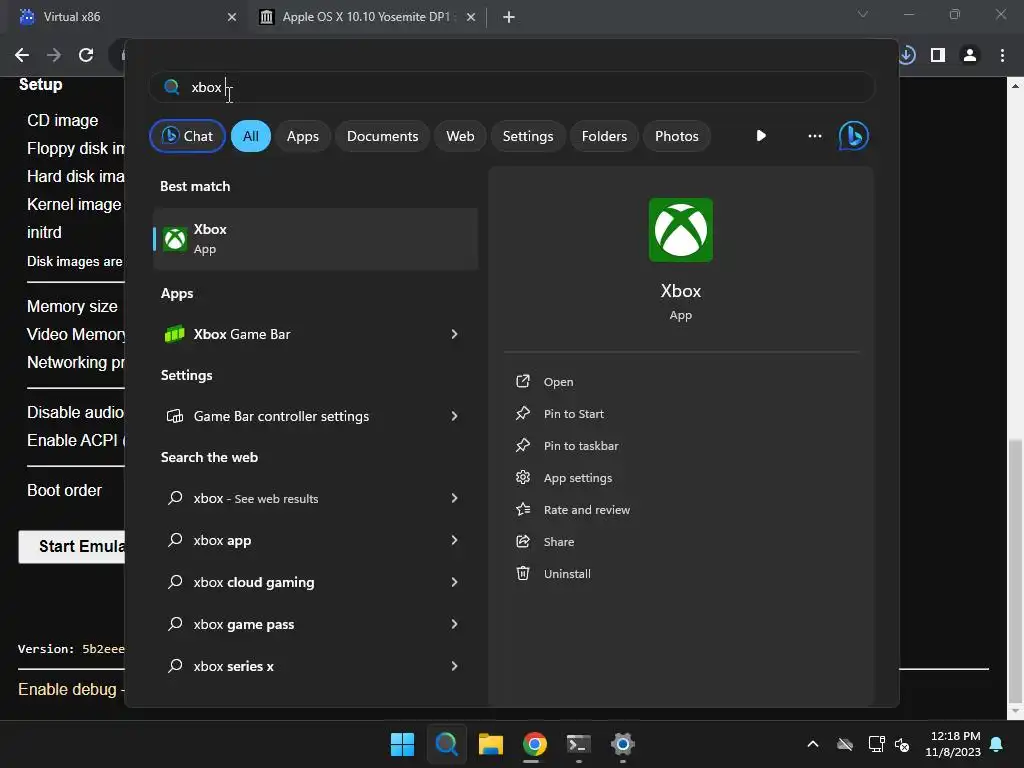Click the search magnifier icon in search box
This screenshot has height=768, width=1024.
pyautogui.click(x=171, y=87)
